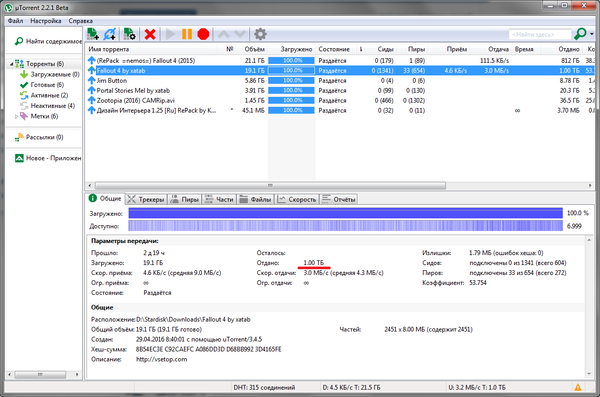Screen dimensions: 600x397
Task: Move torrent up the queue arrow
Action: click(224, 34)
